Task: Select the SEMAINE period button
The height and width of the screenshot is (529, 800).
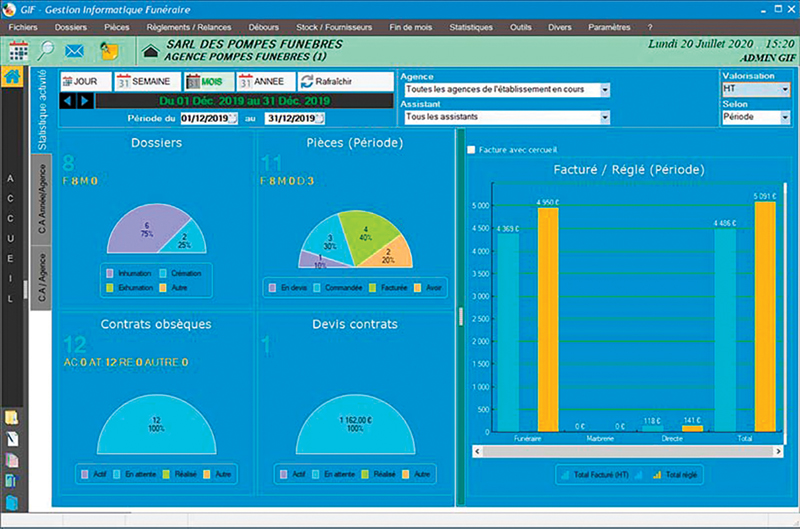Action: [x=147, y=82]
